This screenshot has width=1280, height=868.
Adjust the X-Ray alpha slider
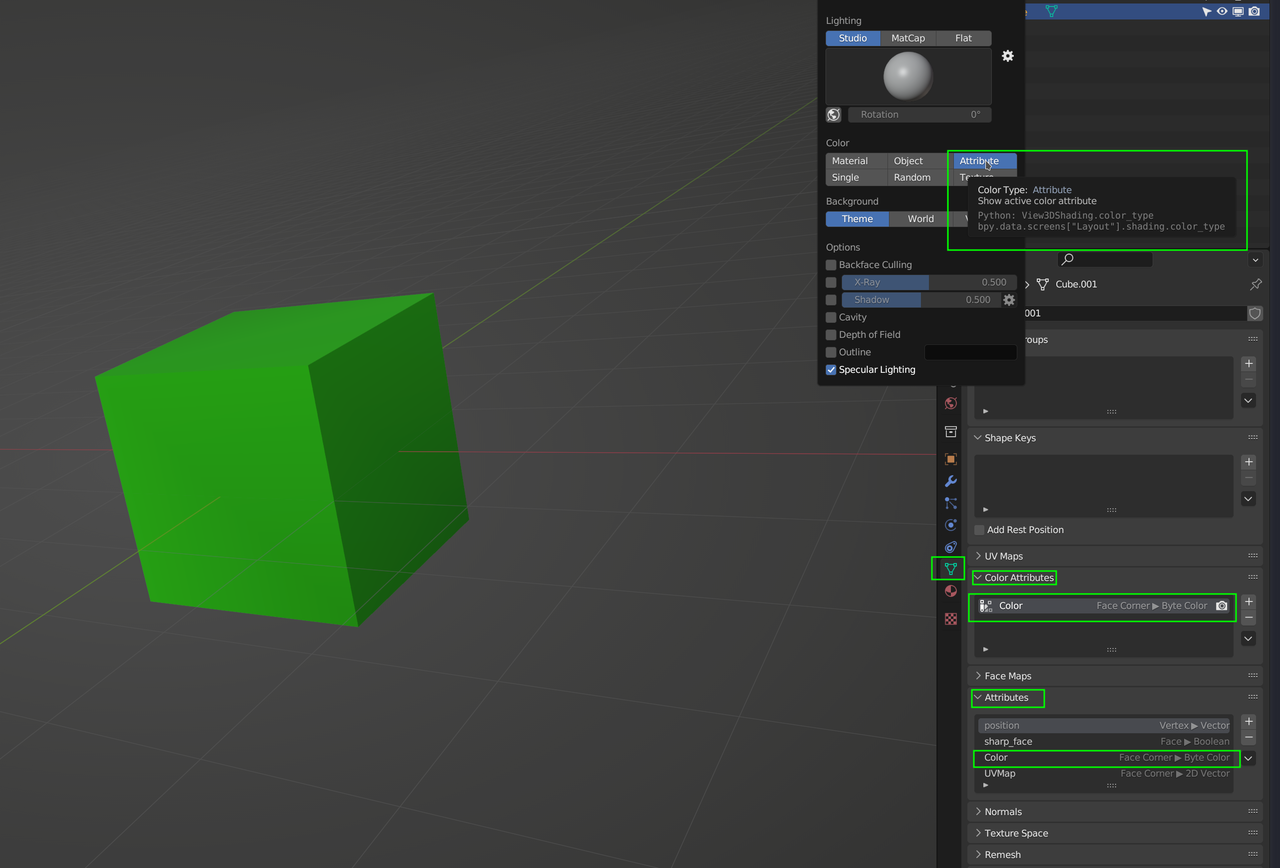924,283
